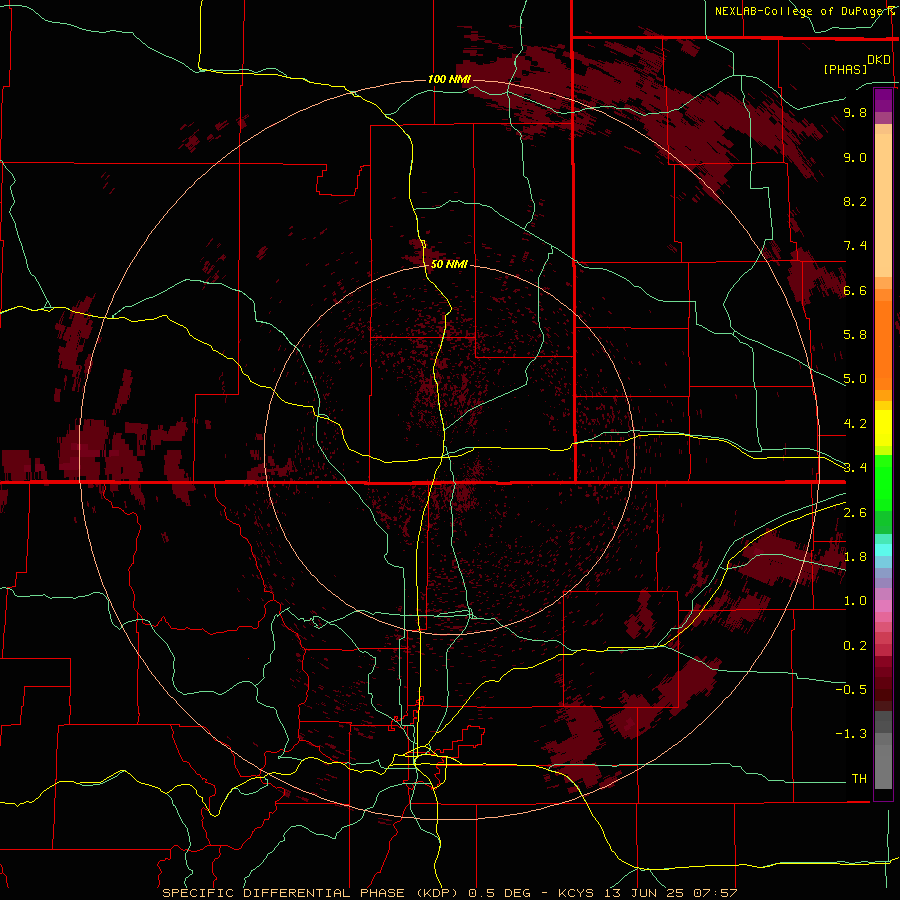Select the 1.8 scale label
The height and width of the screenshot is (900, 900).
[855, 557]
